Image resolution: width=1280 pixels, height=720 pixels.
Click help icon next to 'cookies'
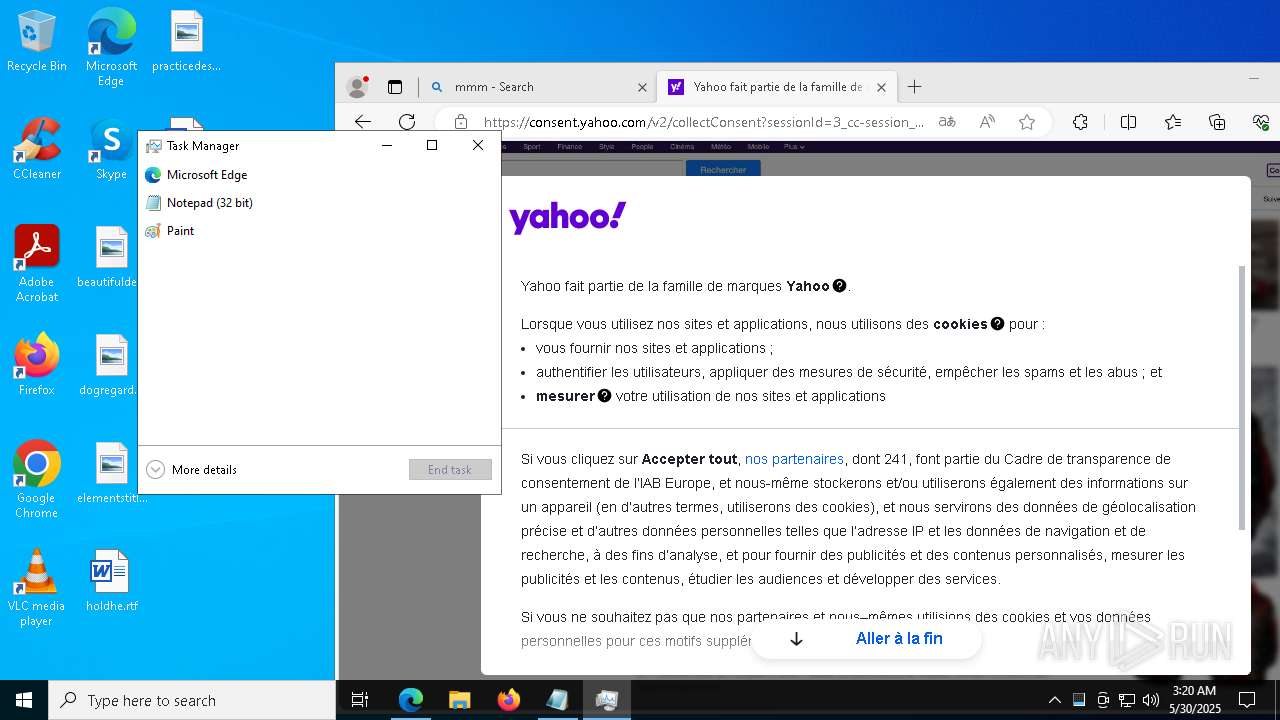click(x=997, y=323)
